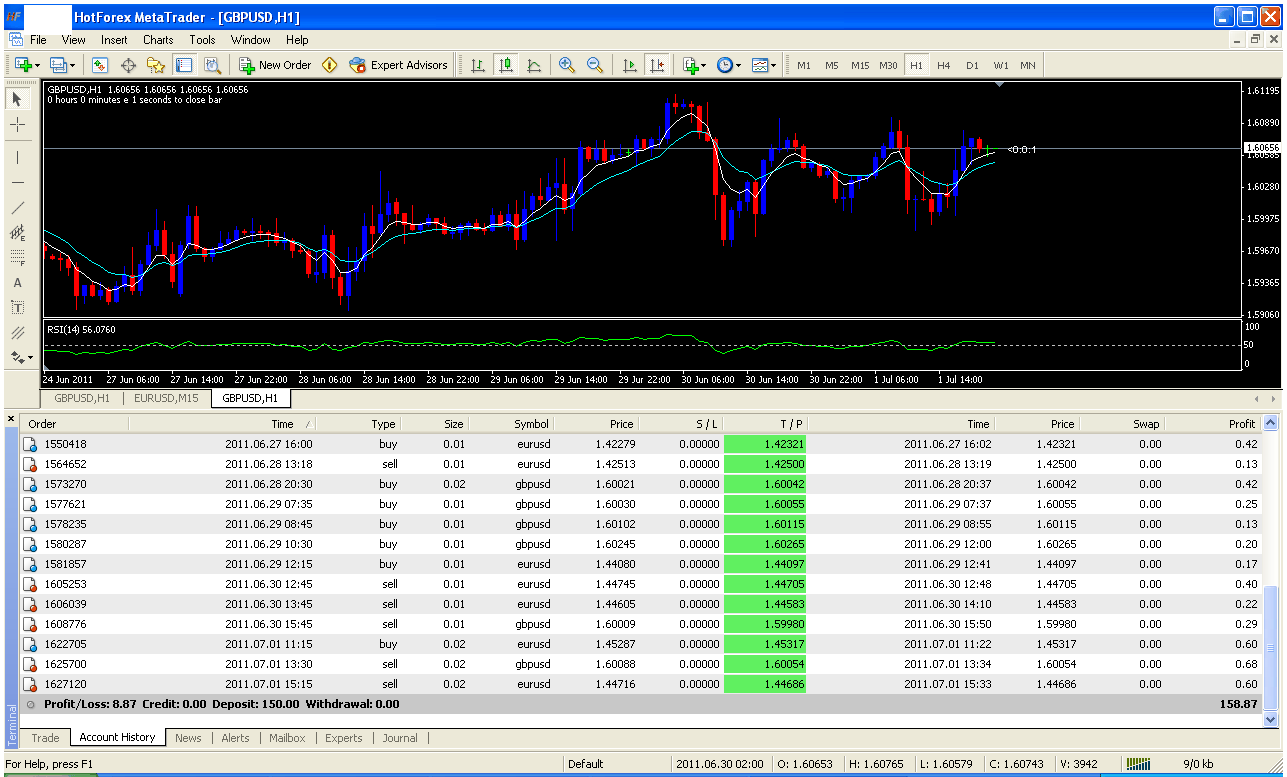Select the diagonal lines drawing tool
1287x777 pixels.
(18, 333)
